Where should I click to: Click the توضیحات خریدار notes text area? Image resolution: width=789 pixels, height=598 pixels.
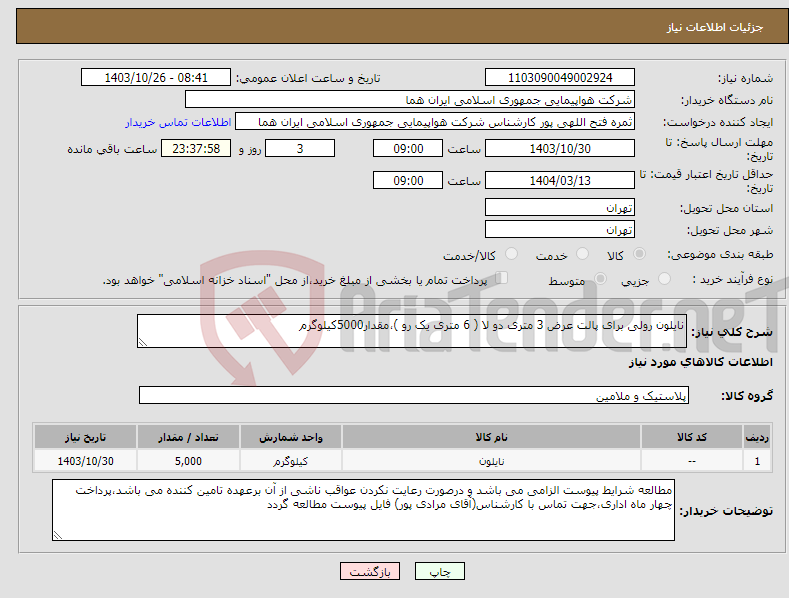tap(363, 510)
